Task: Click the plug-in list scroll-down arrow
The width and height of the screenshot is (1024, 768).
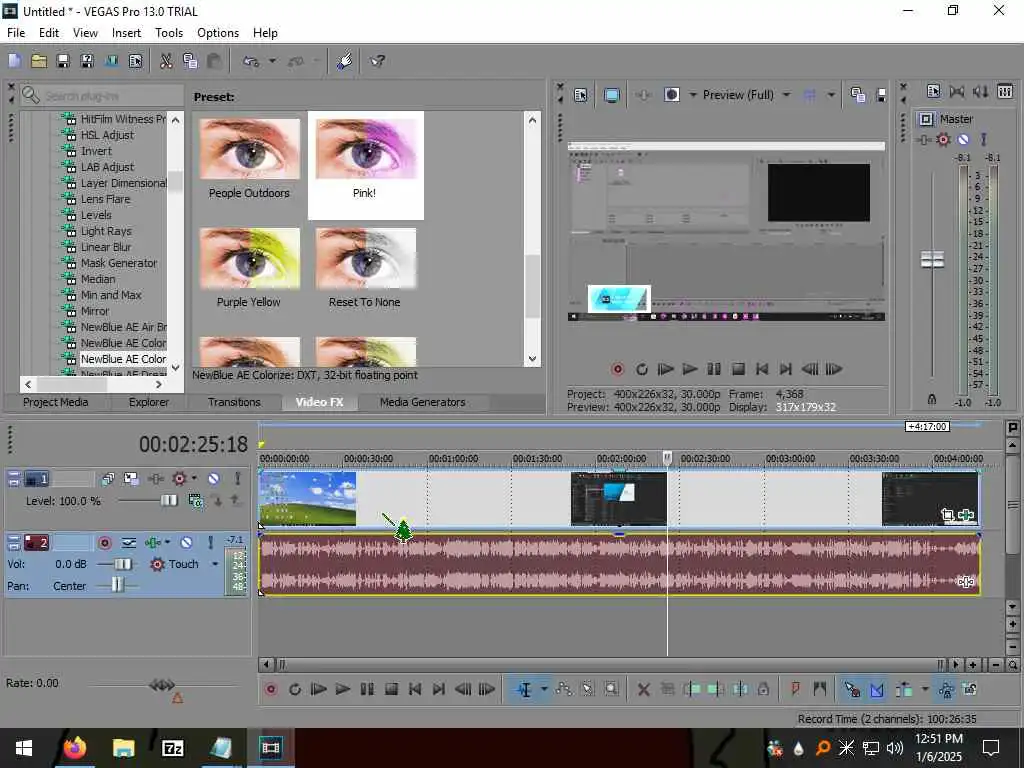Action: [x=176, y=368]
